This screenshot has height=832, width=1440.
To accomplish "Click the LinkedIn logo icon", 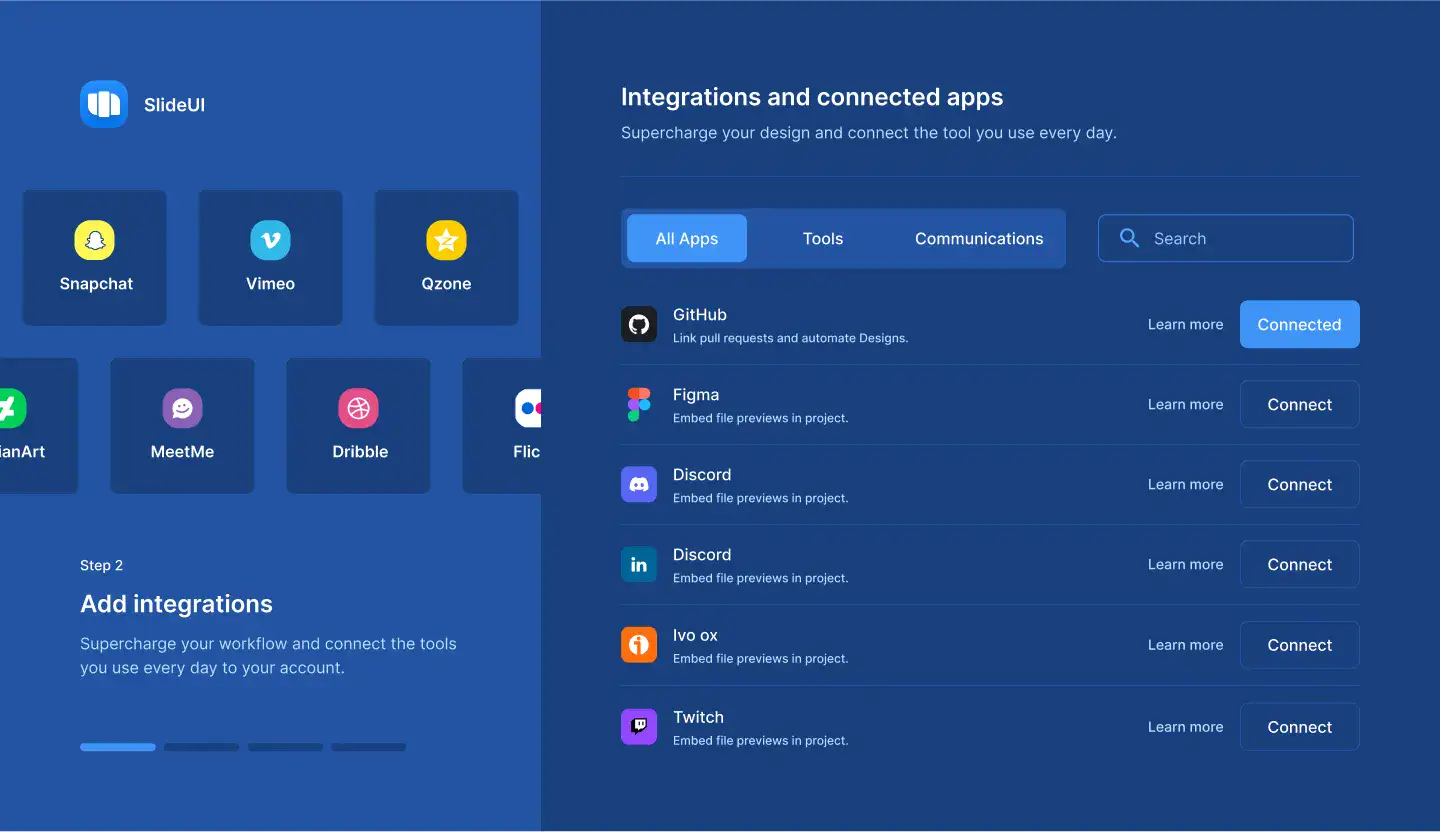I will click(639, 564).
